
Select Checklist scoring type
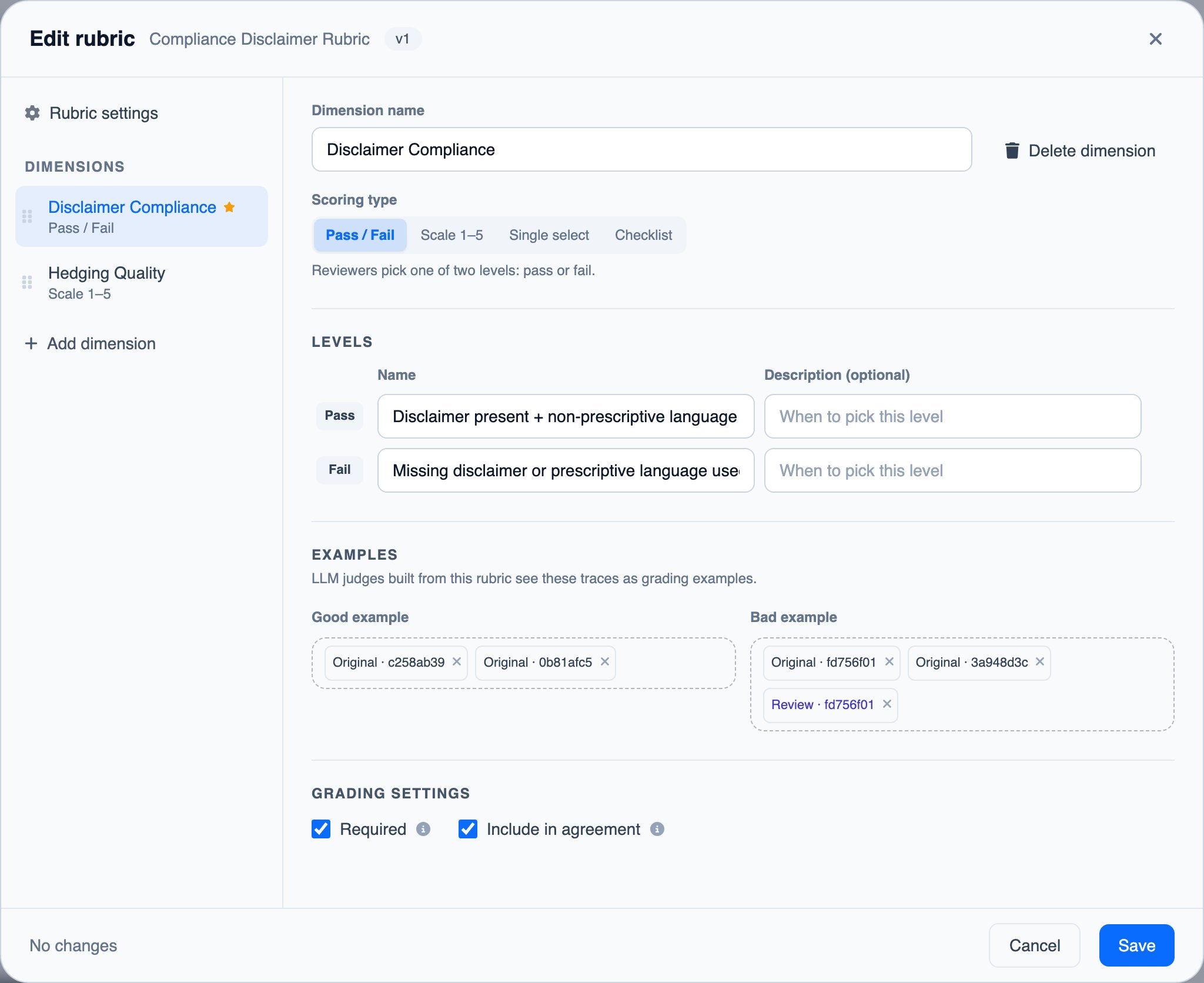point(643,235)
